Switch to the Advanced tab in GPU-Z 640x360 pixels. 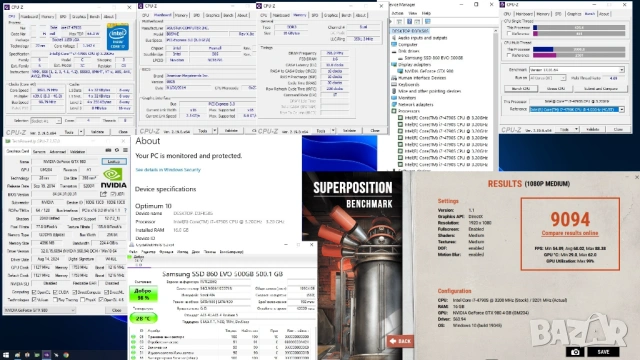tap(58, 151)
